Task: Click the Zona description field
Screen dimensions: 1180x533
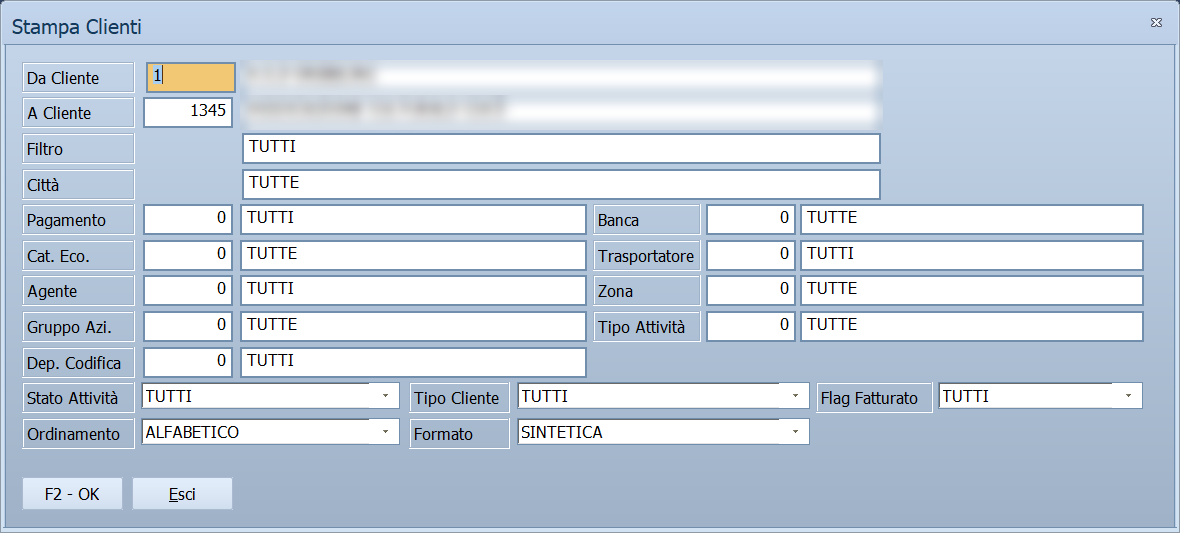Action: [x=972, y=290]
